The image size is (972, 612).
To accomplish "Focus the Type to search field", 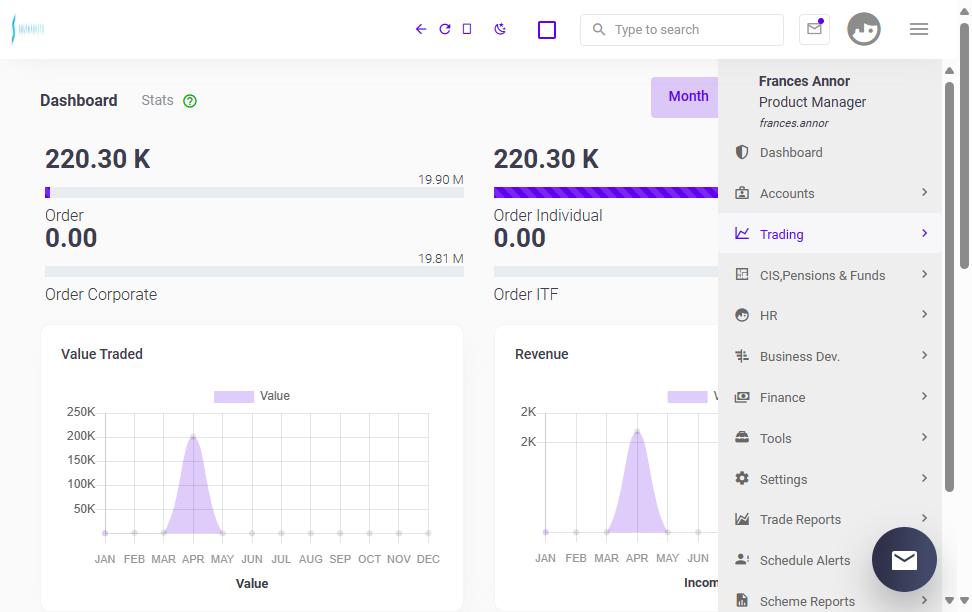I will tap(682, 30).
